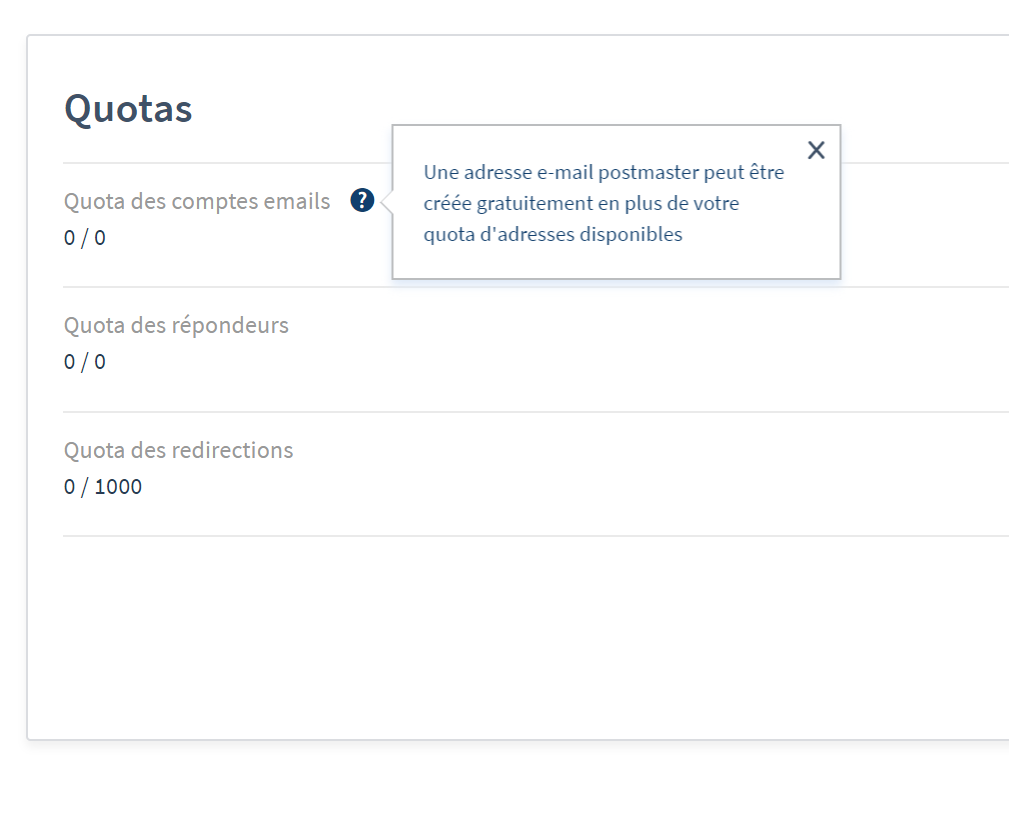Click the 0 / 0 value under comptes emails
Image resolution: width=1009 pixels, height=823 pixels.
[x=85, y=238]
